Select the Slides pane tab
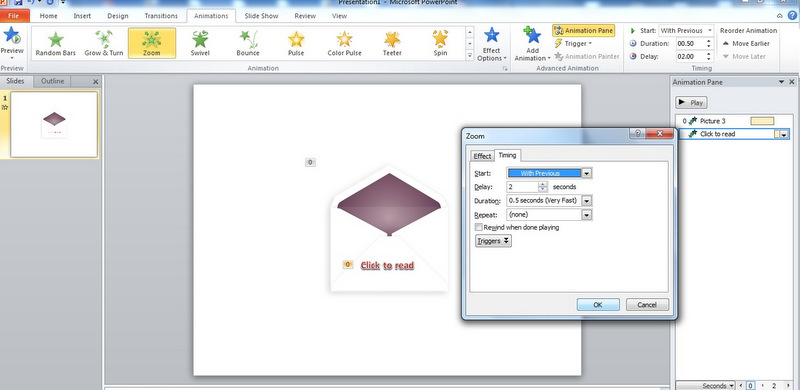 pyautogui.click(x=15, y=81)
